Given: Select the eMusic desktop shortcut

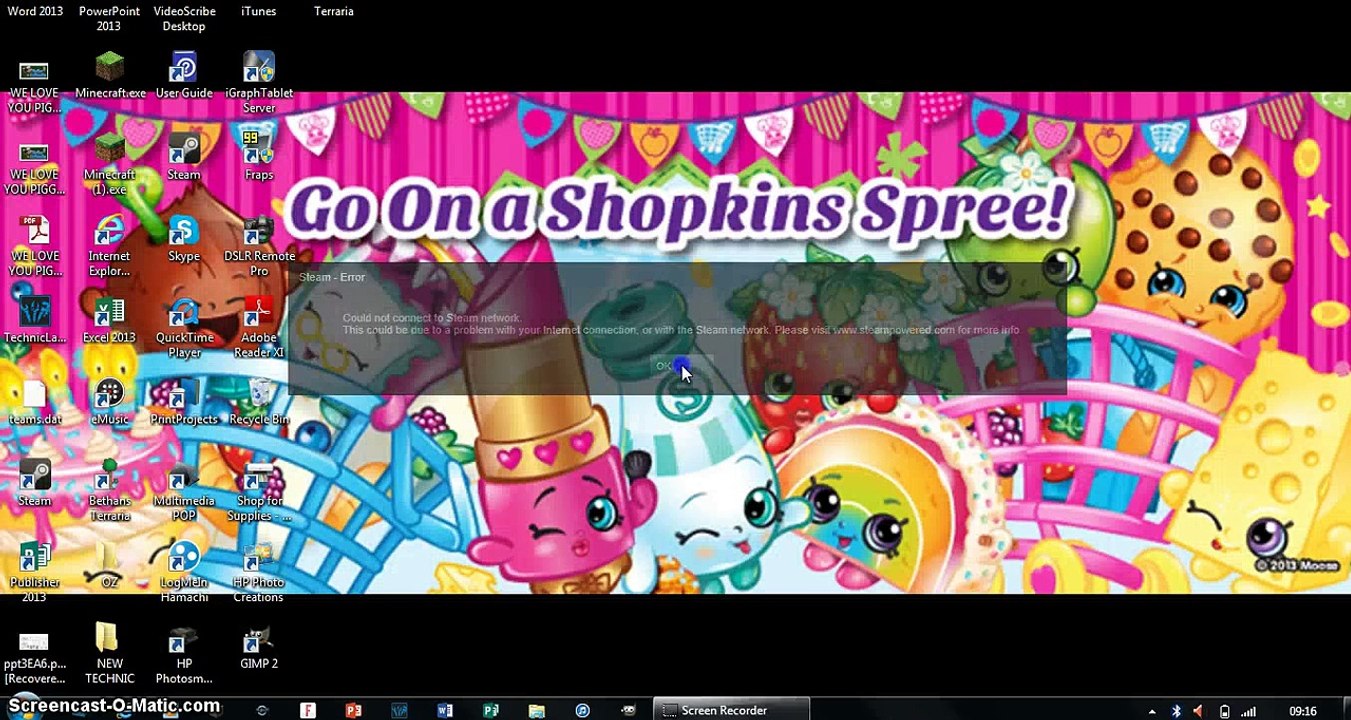Looking at the screenshot, I should pyautogui.click(x=110, y=402).
